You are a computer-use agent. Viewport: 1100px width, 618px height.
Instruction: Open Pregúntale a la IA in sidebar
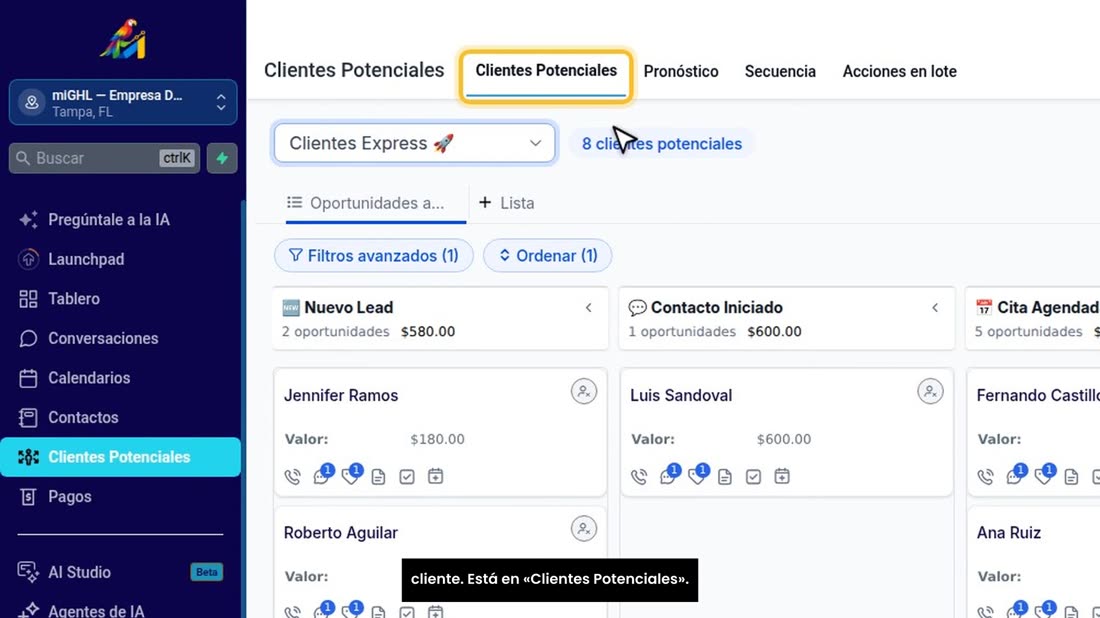click(x=109, y=220)
